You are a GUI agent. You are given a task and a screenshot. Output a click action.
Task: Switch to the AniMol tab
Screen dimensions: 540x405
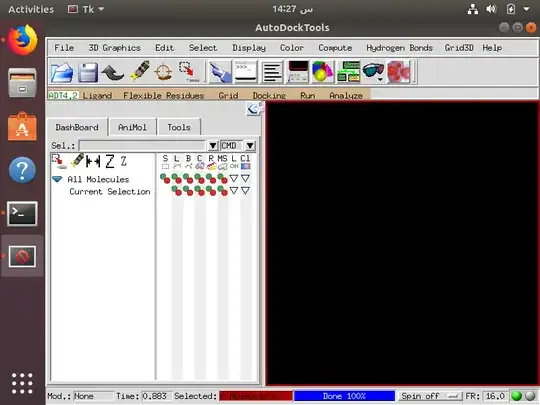coord(133,127)
